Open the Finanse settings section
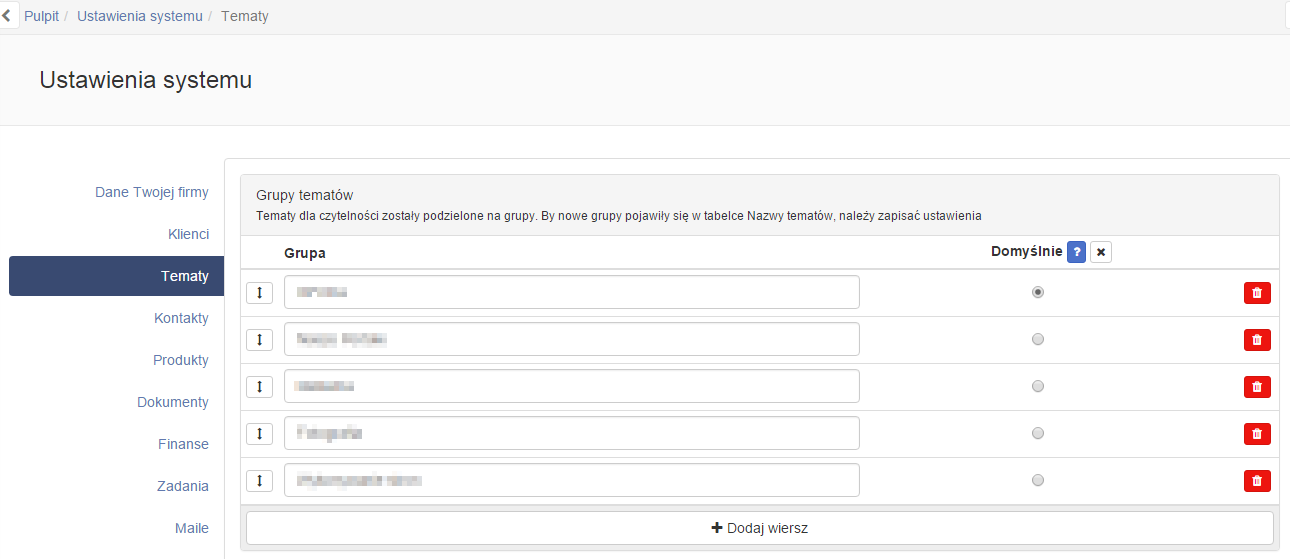Viewport: 1290px width, 559px height. pyautogui.click(x=183, y=444)
